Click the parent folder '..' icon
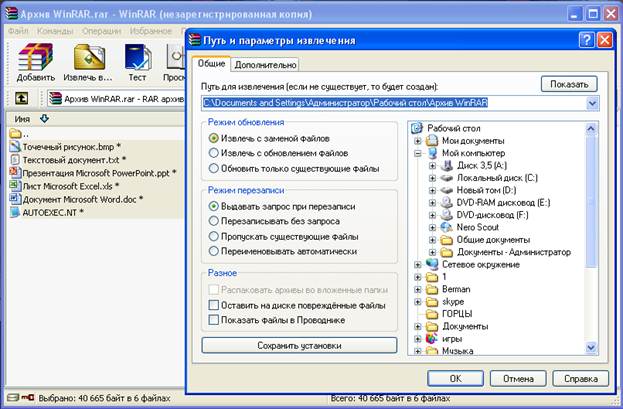 click(x=15, y=133)
